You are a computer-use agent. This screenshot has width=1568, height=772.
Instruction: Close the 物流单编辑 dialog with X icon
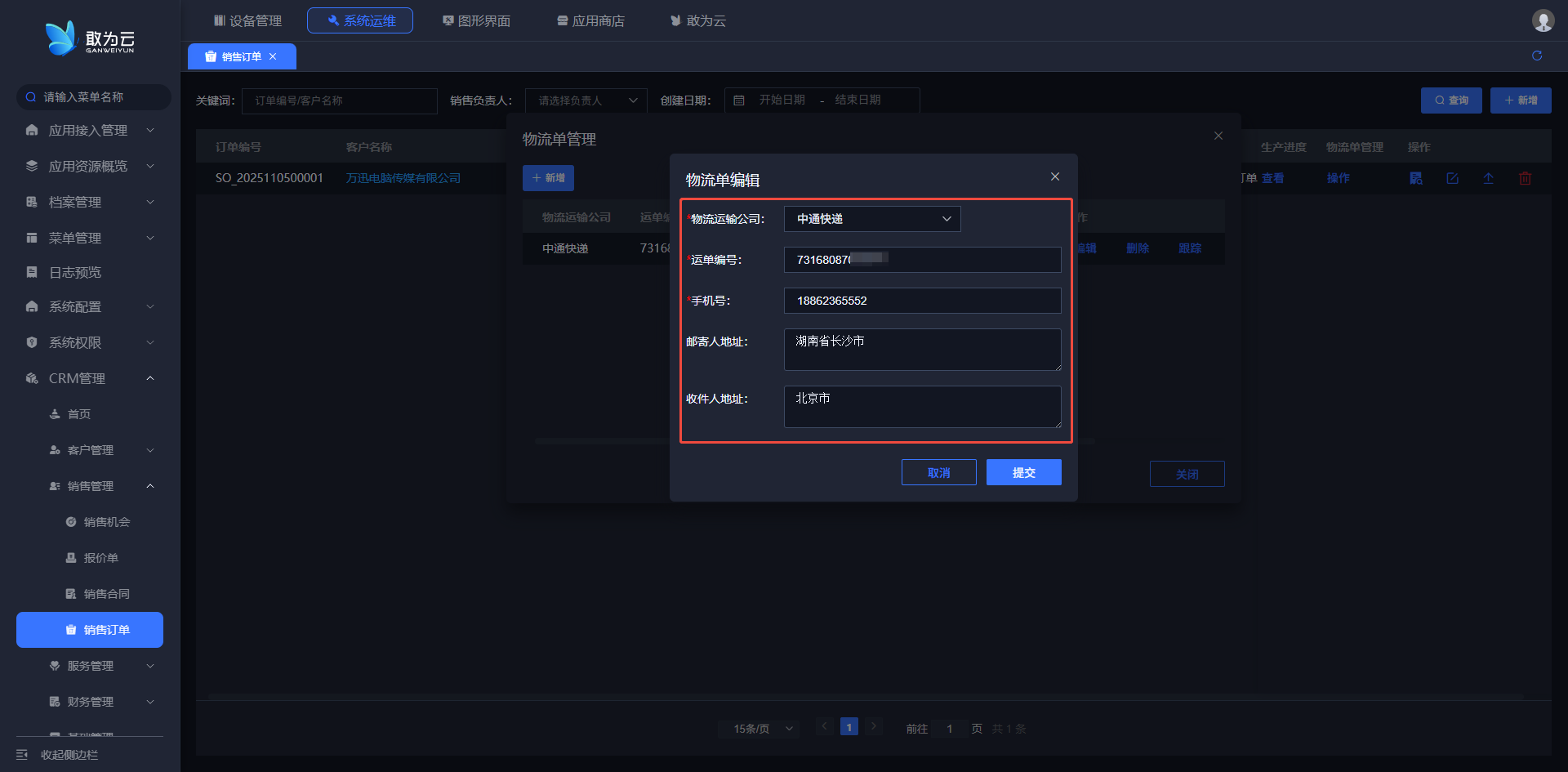tap(1055, 176)
